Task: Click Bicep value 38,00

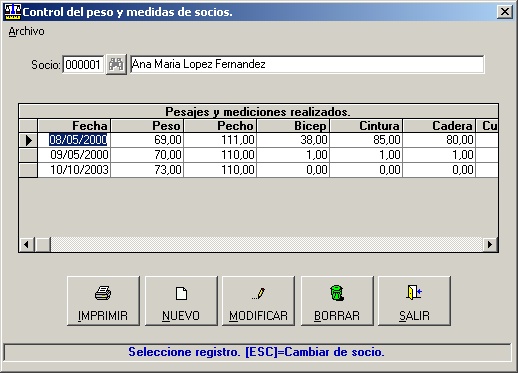Action: coord(293,140)
